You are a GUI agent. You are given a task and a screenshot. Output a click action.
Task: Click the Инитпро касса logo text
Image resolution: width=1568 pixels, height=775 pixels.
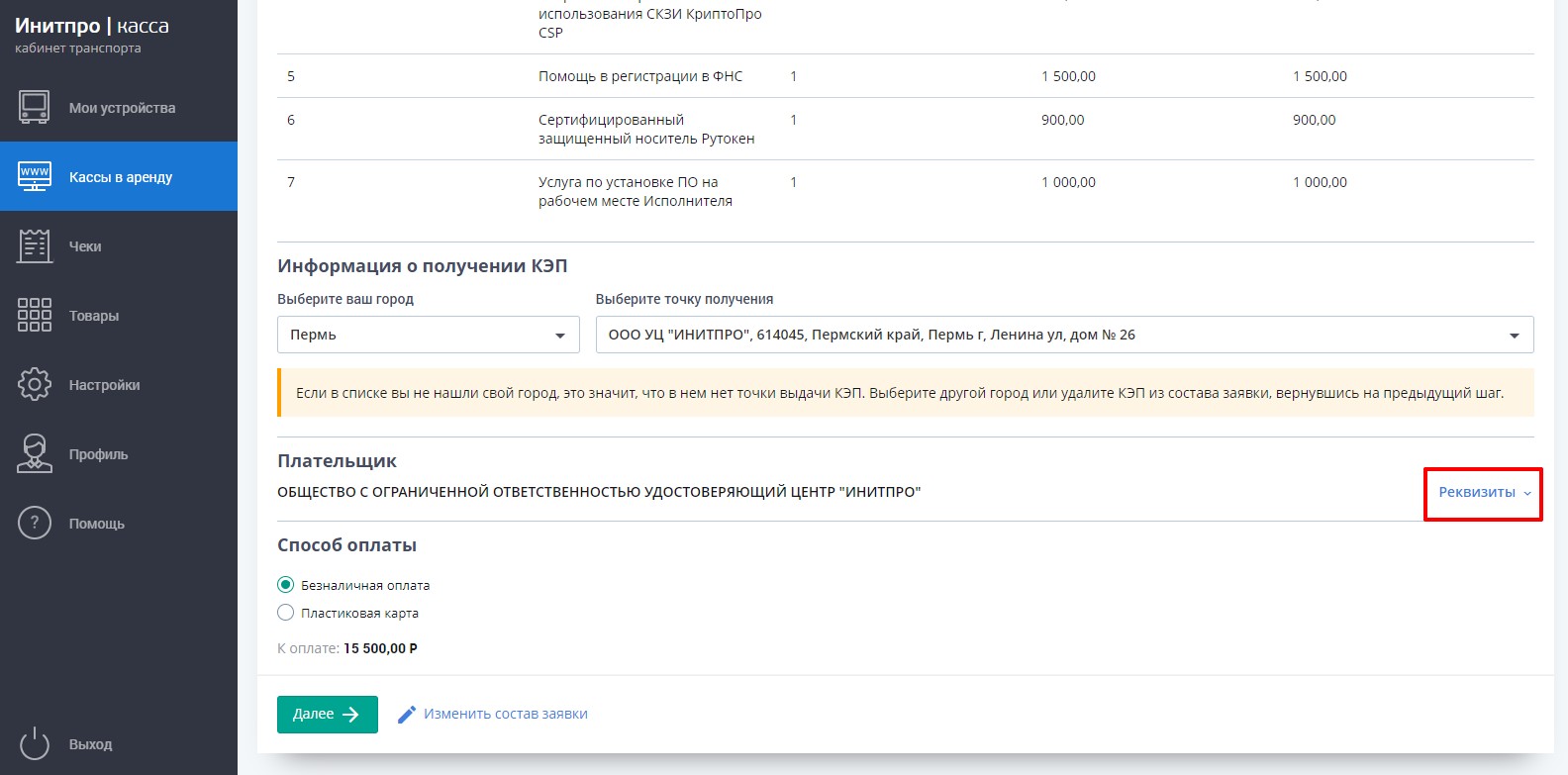point(92,27)
